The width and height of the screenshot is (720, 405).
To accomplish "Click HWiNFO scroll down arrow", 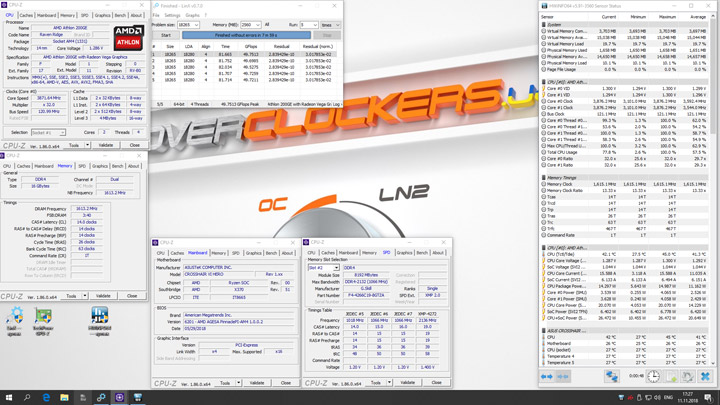I will coord(713,363).
